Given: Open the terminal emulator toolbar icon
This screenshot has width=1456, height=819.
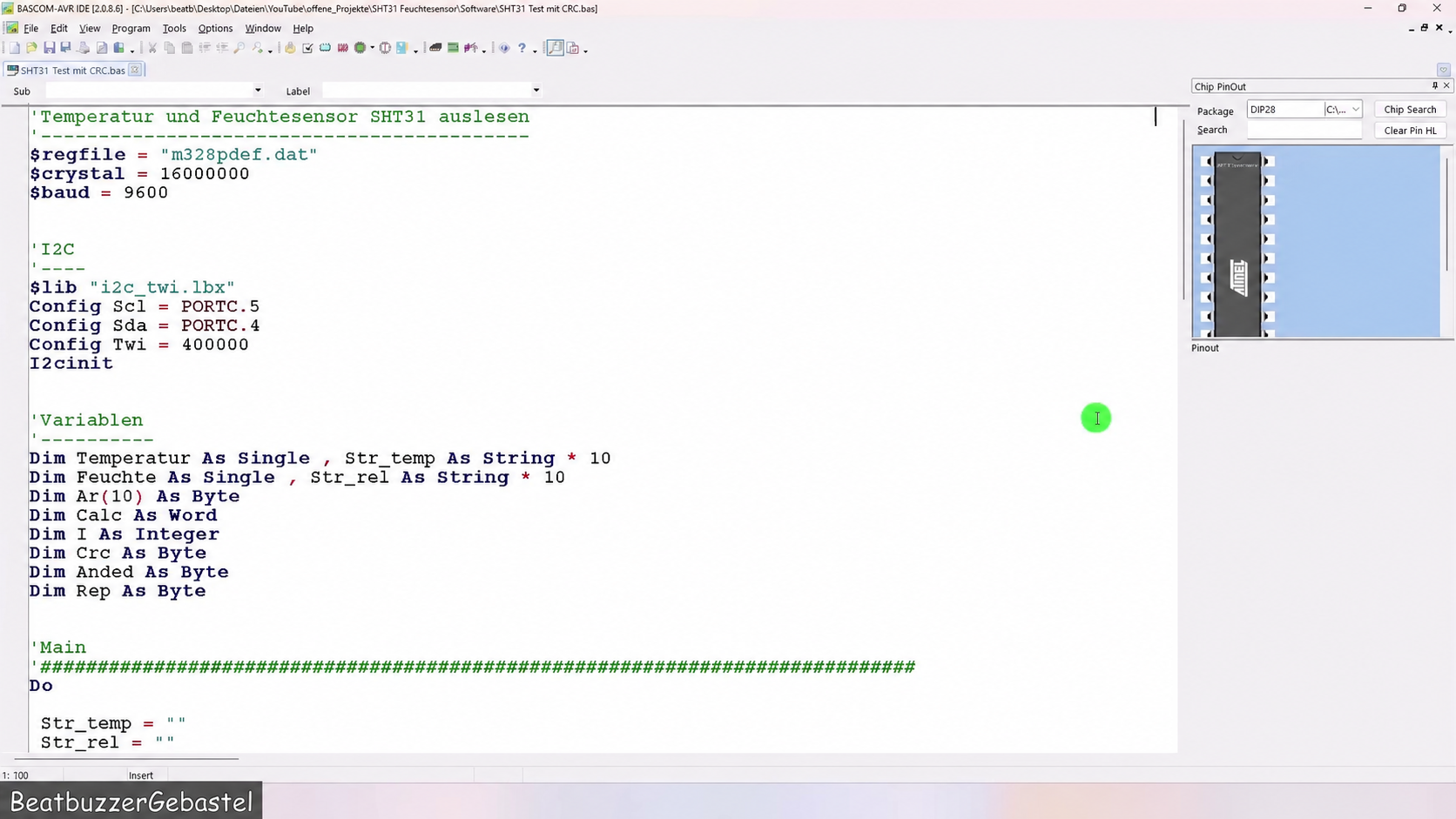Looking at the screenshot, I should click(435, 48).
